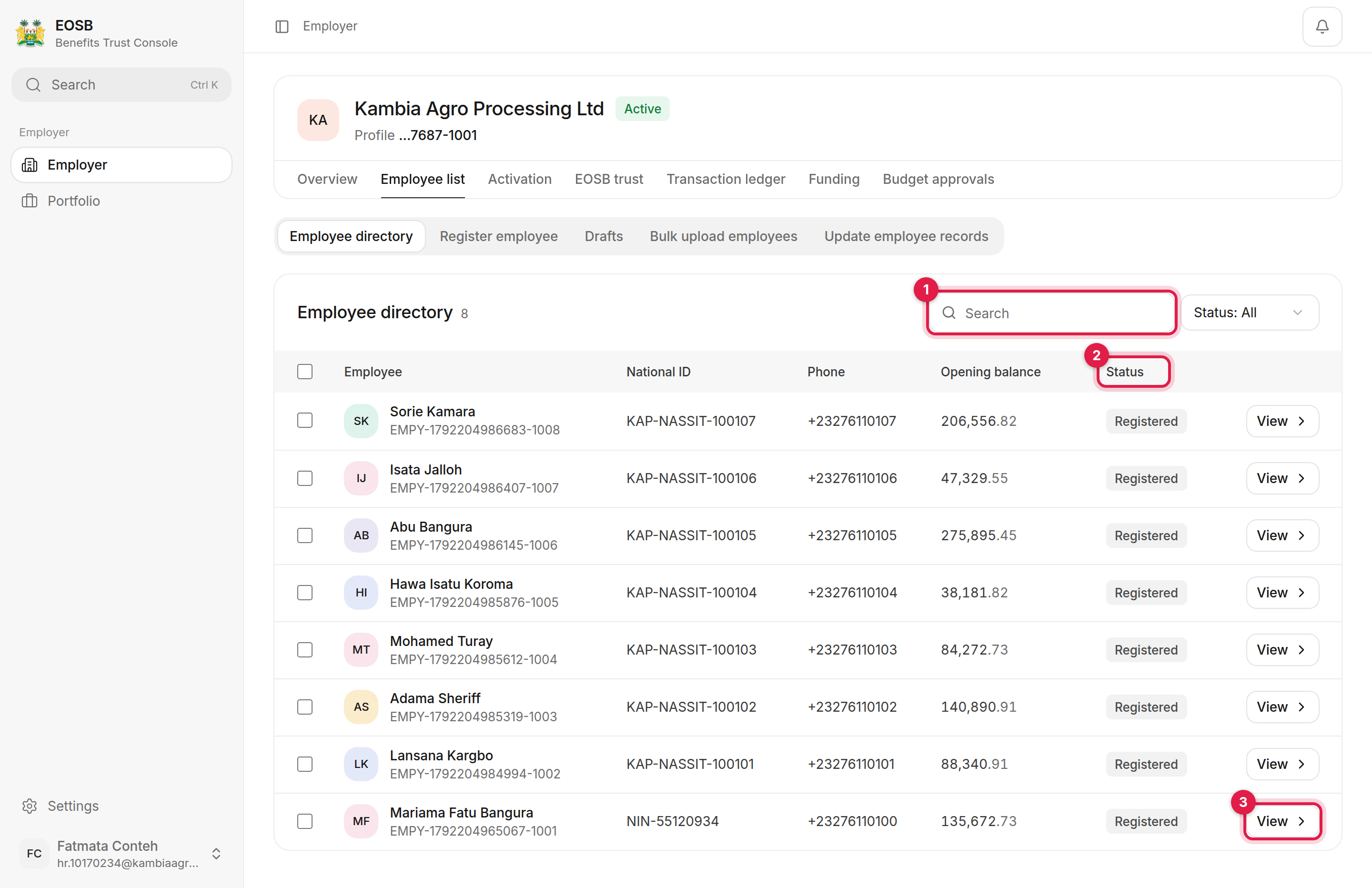Click the AS avatar for Adama Sheriff
This screenshot has width=1372, height=888.
pos(361,706)
